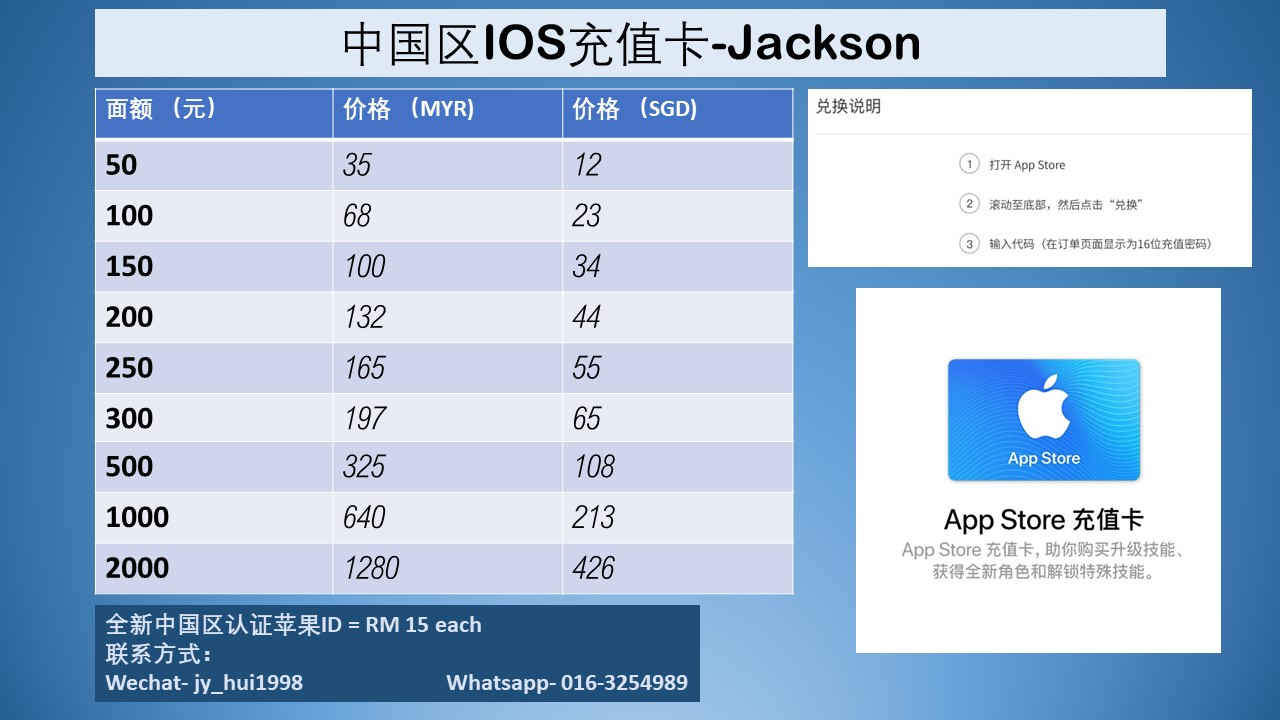
Task: Select the "Wechat- jy_hui1998" contact text
Action: coord(204,683)
